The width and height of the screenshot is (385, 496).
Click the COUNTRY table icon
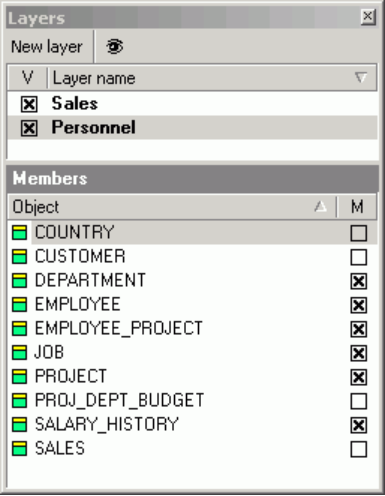(20, 232)
